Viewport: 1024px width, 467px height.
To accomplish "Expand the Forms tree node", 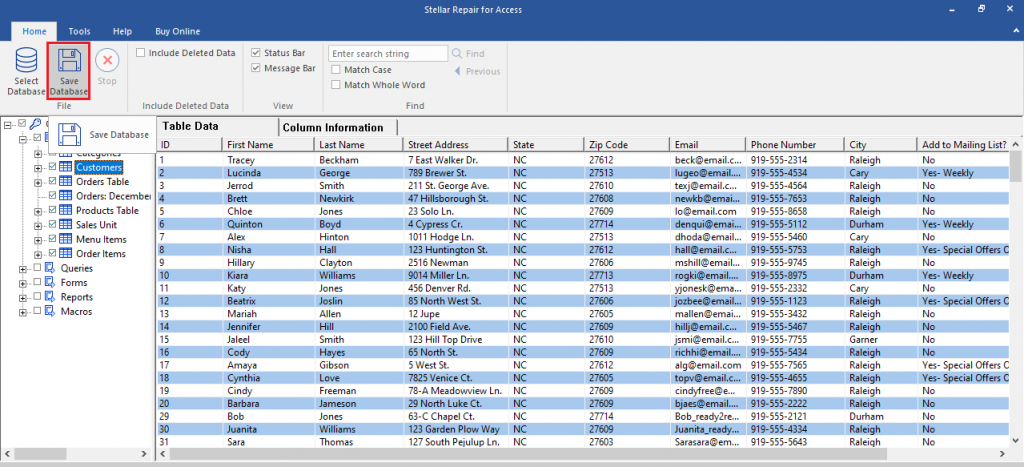I will coord(22,283).
